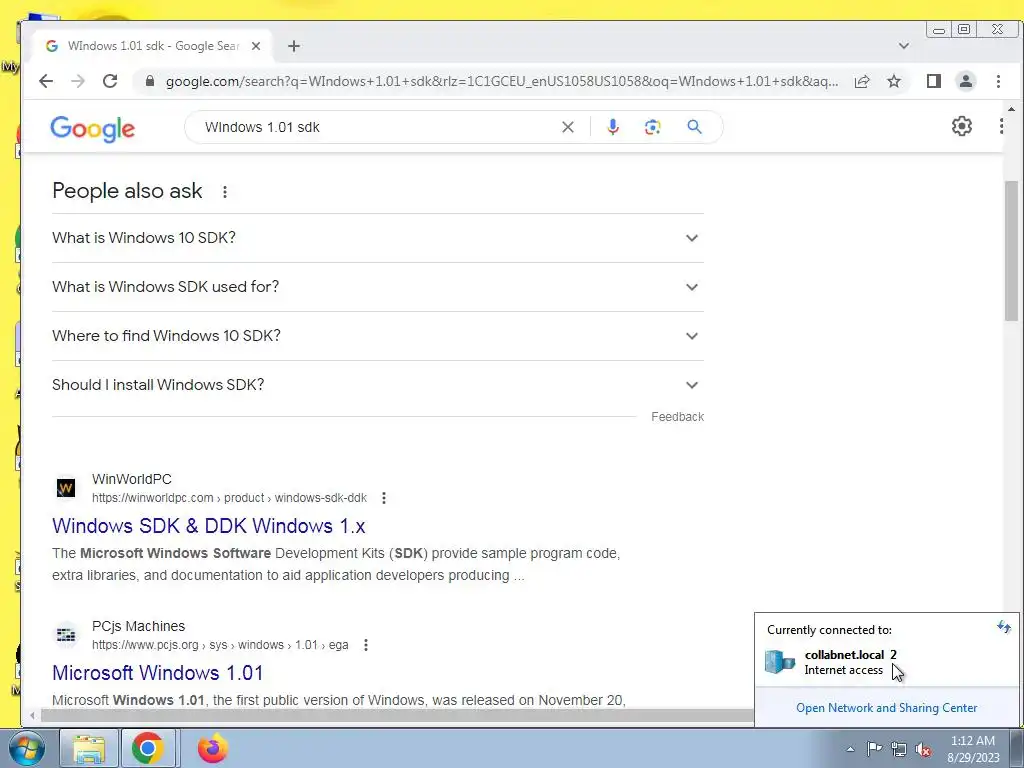The height and width of the screenshot is (768, 1024).
Task: Click the PCjs Machines favicon
Action: 66,635
